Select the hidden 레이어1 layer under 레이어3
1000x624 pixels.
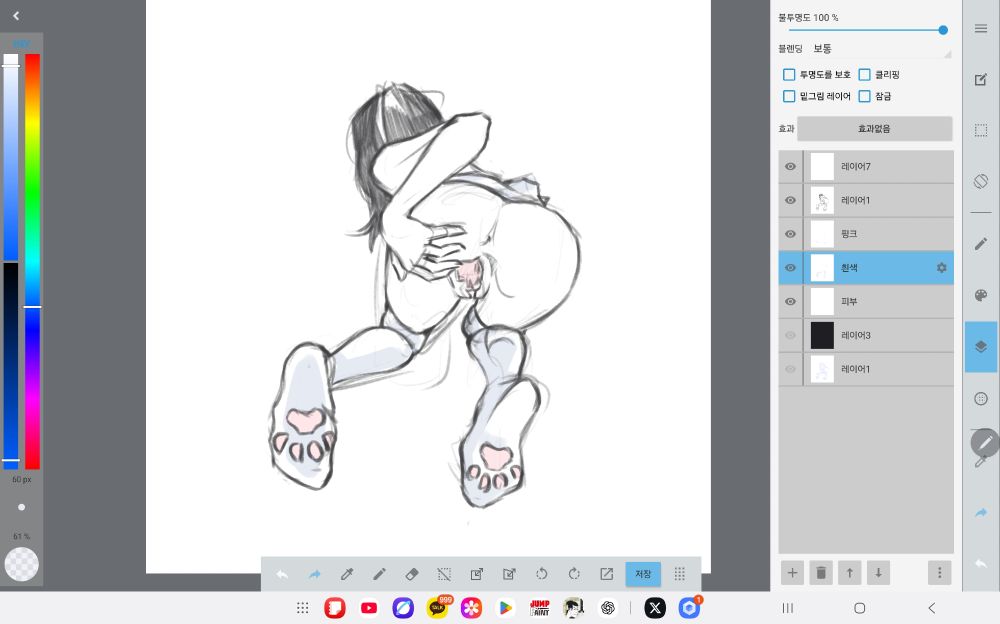[866, 369]
